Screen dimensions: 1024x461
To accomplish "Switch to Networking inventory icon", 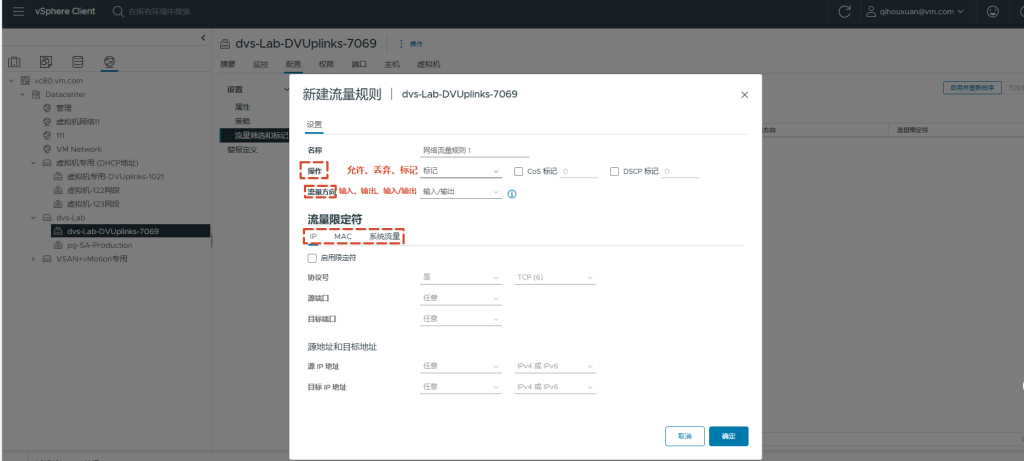I will click(109, 62).
